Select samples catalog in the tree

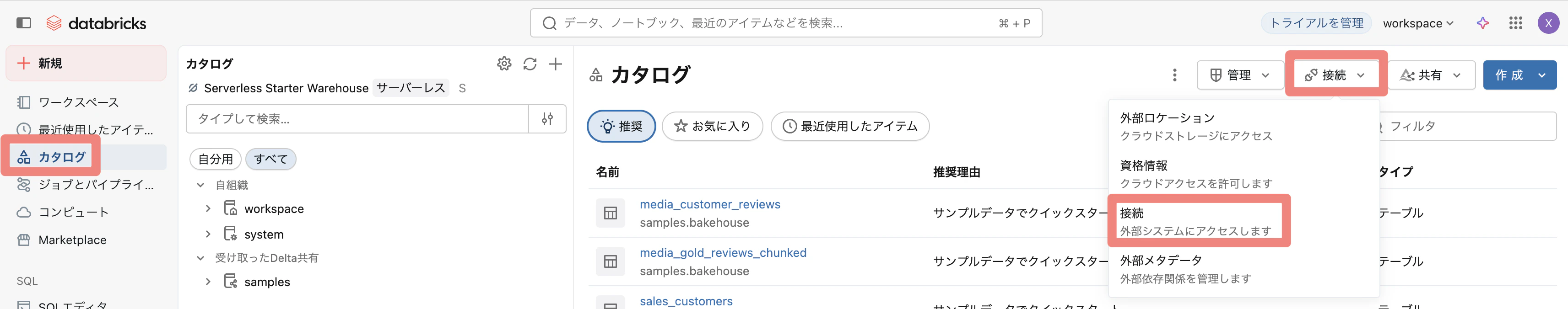click(267, 282)
